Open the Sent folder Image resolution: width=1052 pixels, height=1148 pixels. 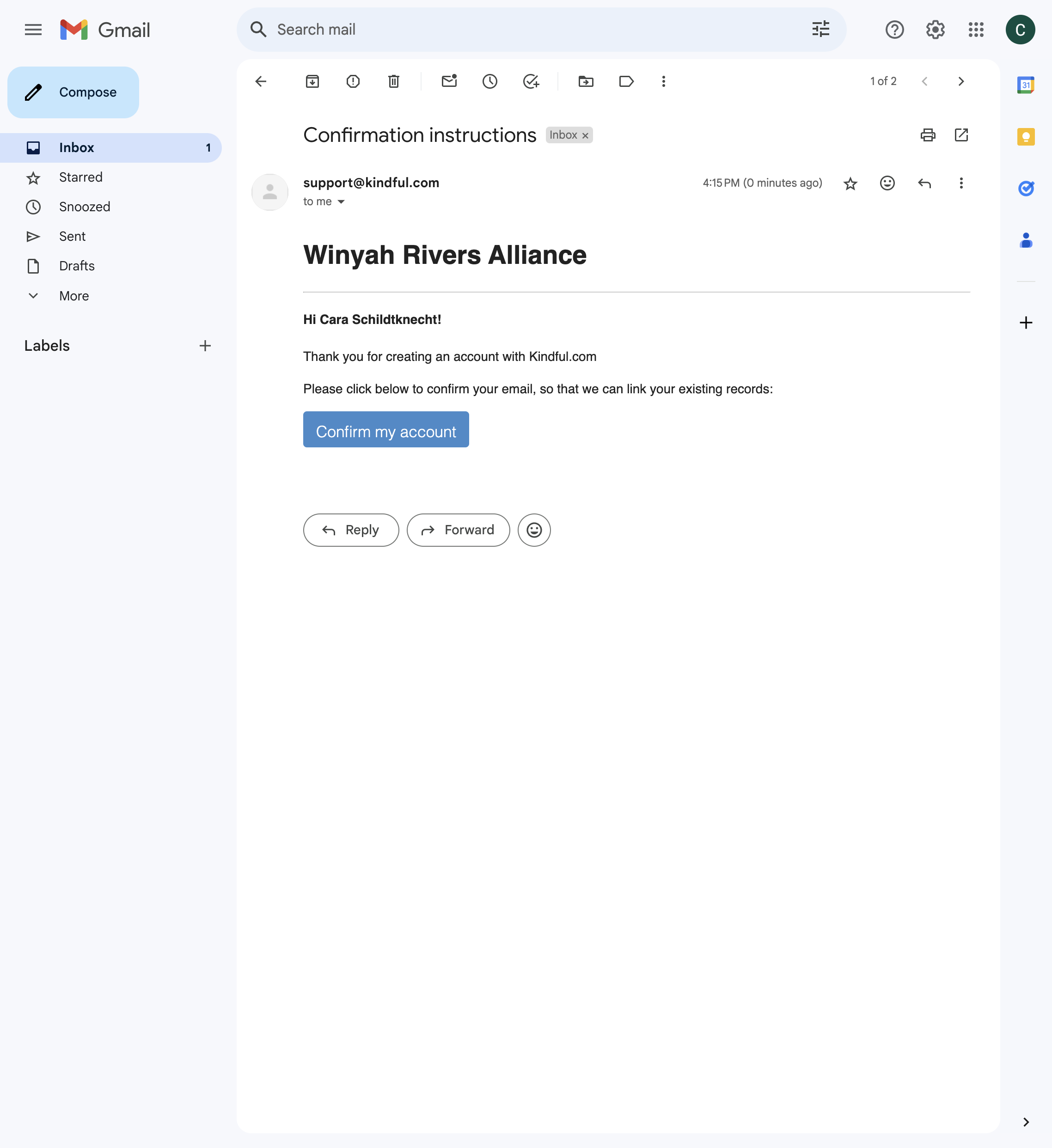[111, 237]
